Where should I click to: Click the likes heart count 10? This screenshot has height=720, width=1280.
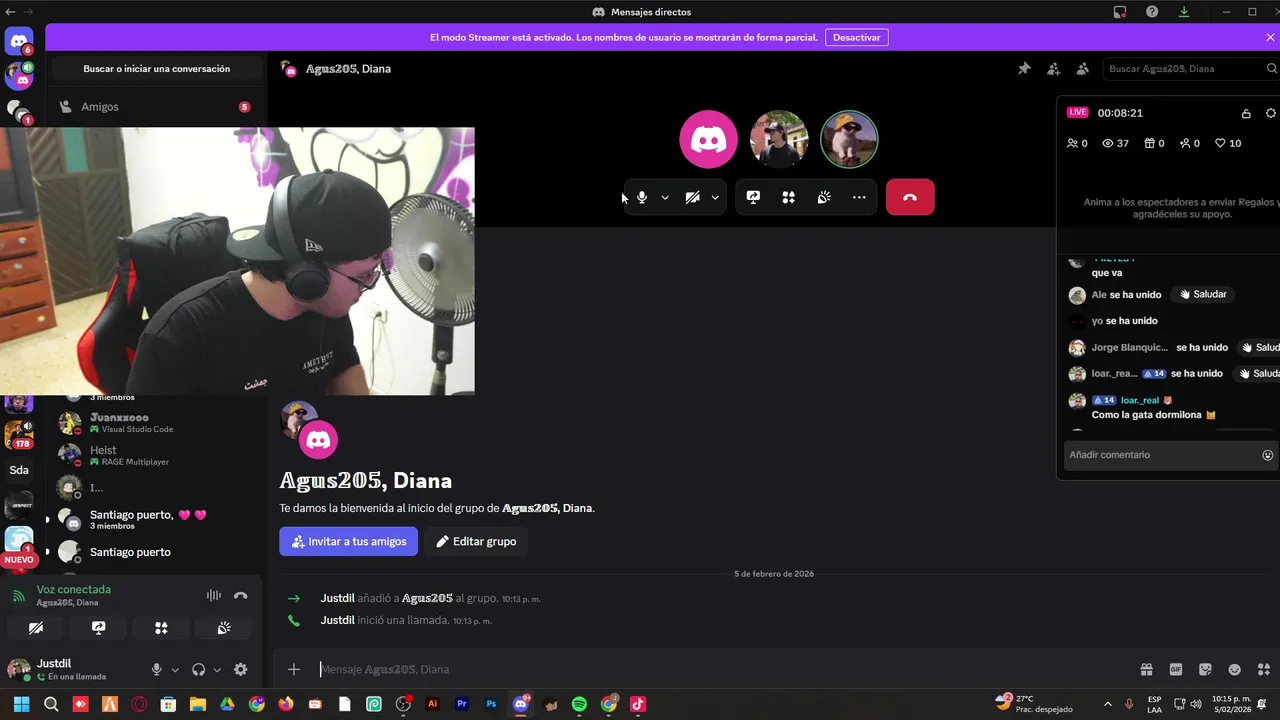pyautogui.click(x=1228, y=143)
